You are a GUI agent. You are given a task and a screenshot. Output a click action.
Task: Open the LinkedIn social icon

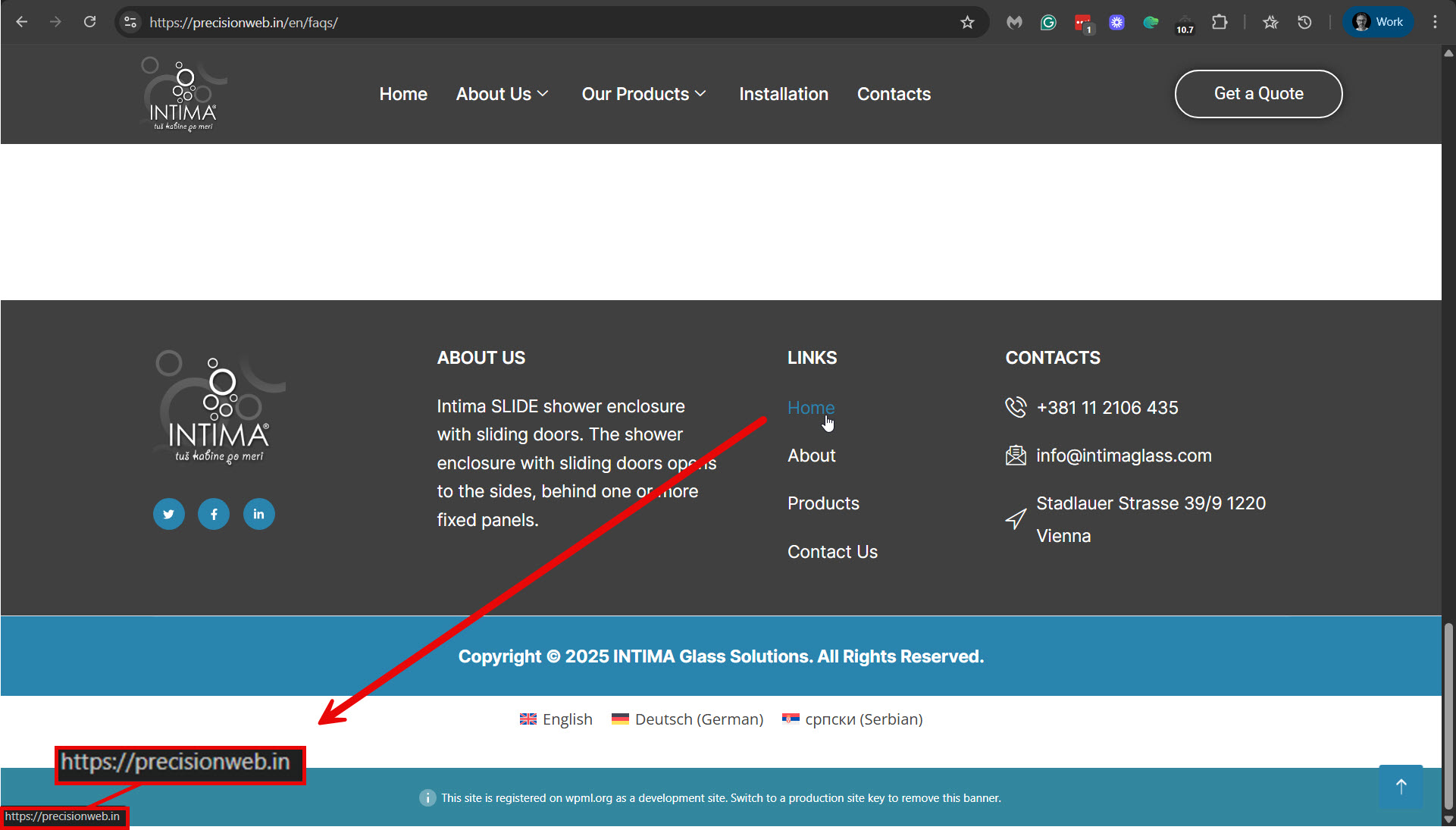tap(258, 514)
